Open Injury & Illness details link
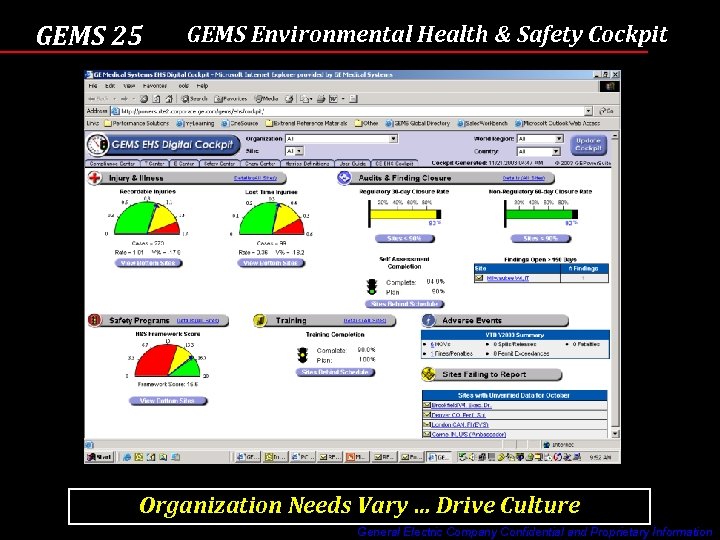The height and width of the screenshot is (540, 720). click(255, 178)
